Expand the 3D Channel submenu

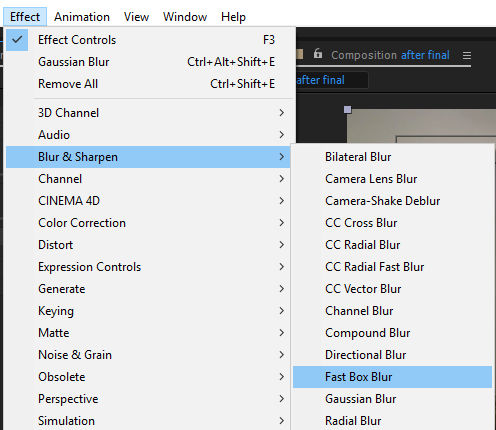pos(148,113)
